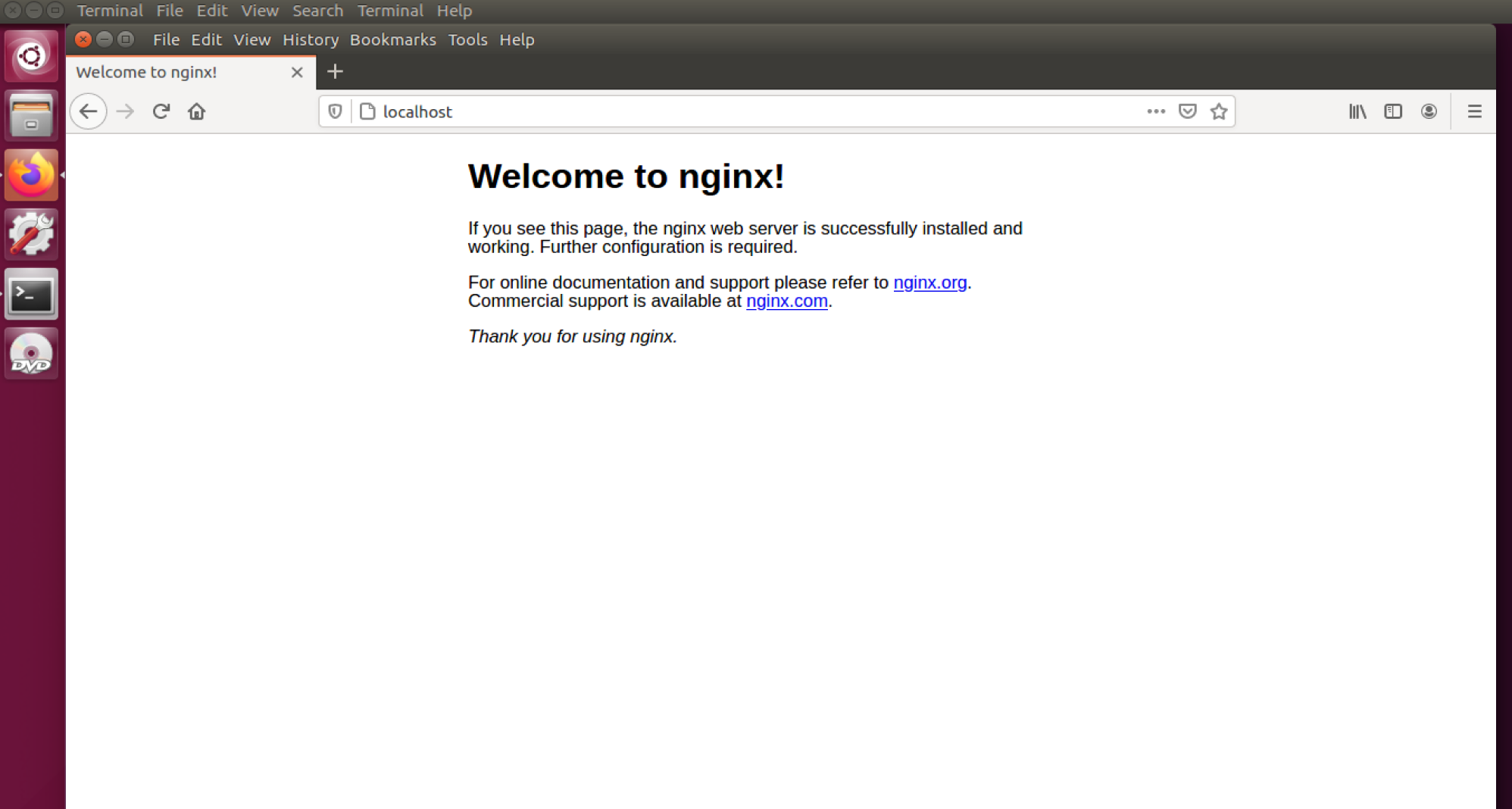Toggle the sidebar view
The image size is (1512, 809).
[1393, 111]
